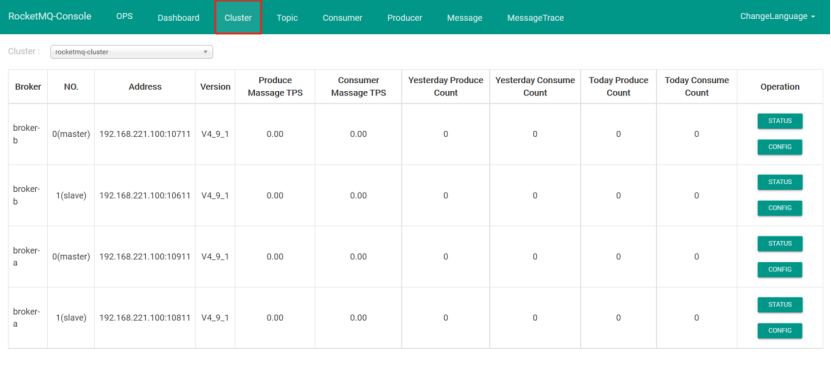Click 1(slave) in the 10611 row
Screen dimensions: 831x370
(71, 196)
